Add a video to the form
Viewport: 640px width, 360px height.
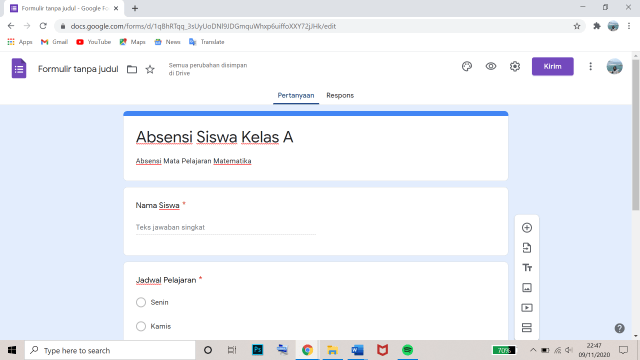tap(527, 308)
